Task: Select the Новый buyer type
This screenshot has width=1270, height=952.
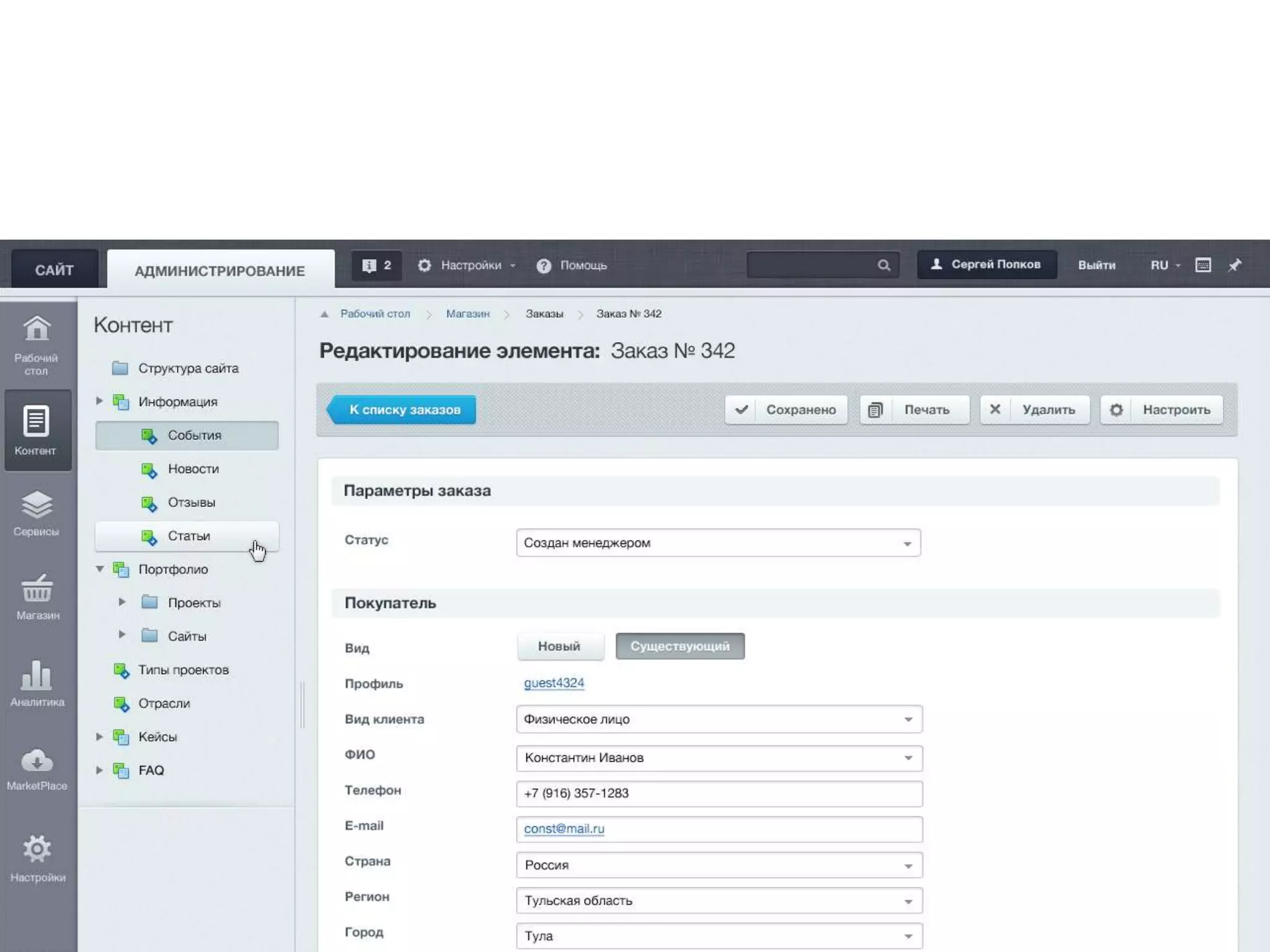Action: (559, 646)
